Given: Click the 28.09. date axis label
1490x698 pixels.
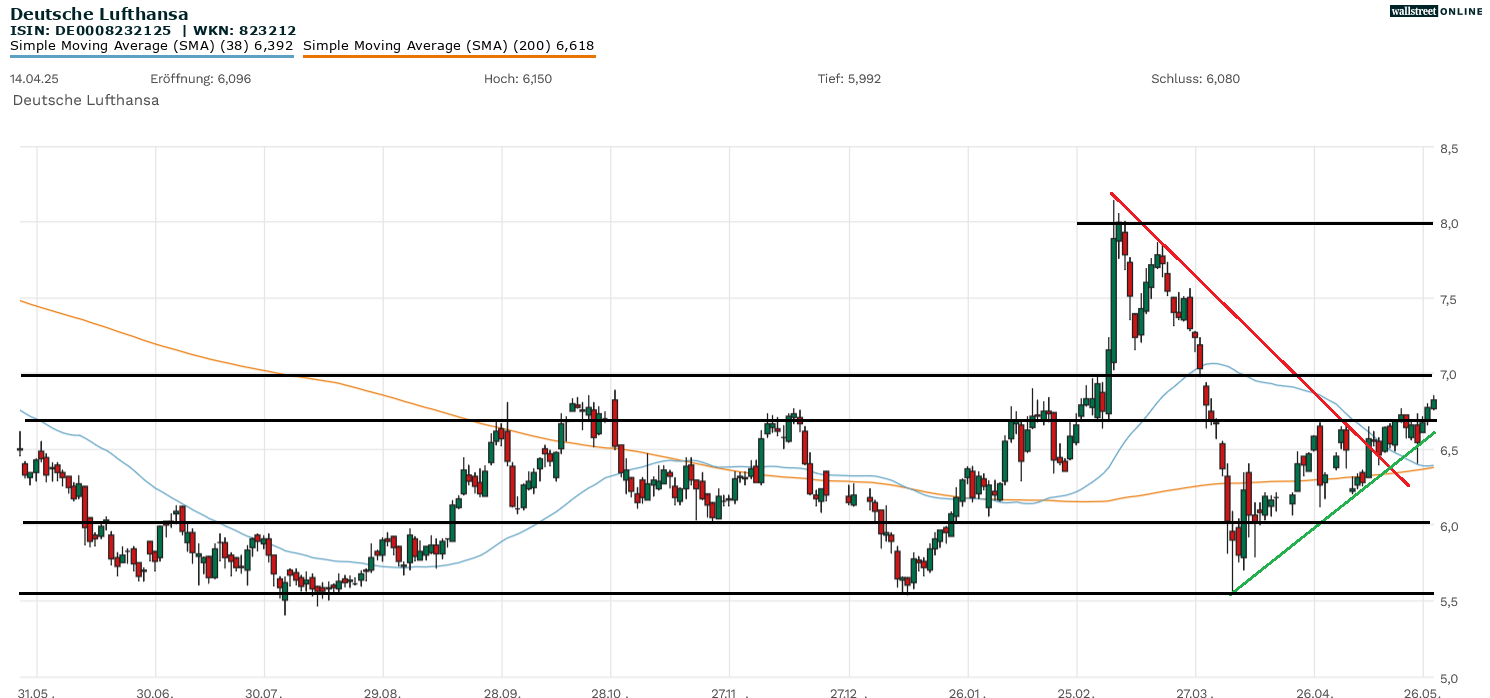Looking at the screenshot, I should (x=501, y=692).
